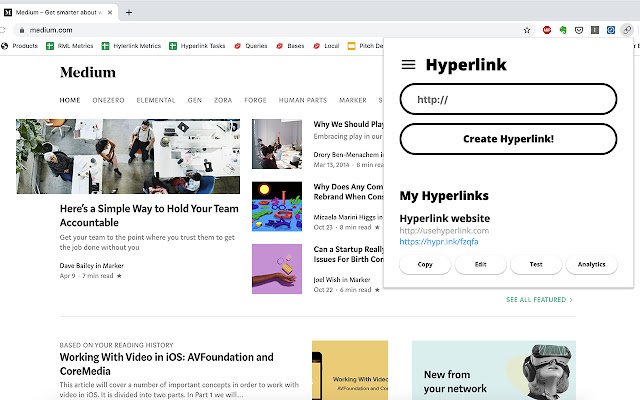Open the Local bookmark
Viewport: 640px width, 400px height.
coord(326,46)
